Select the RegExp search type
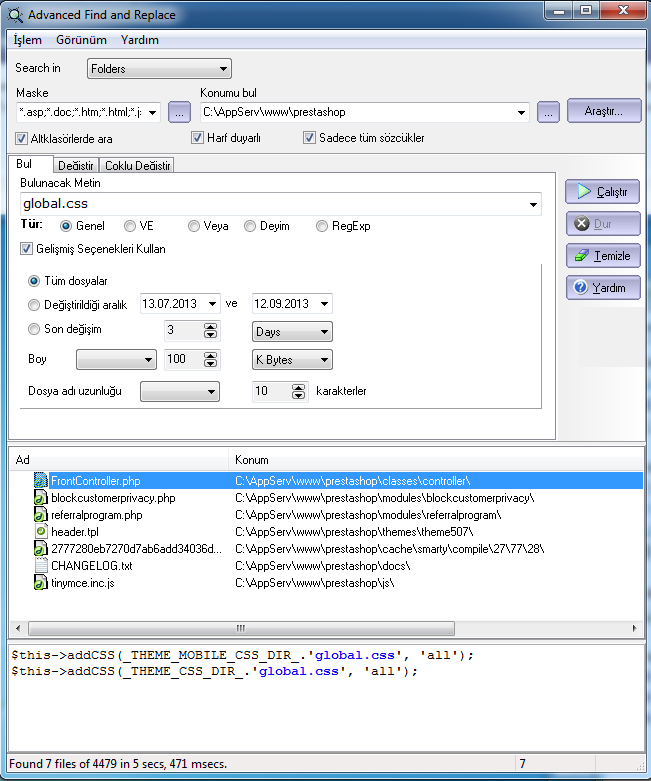Viewport: 651px width, 781px height. [322, 226]
